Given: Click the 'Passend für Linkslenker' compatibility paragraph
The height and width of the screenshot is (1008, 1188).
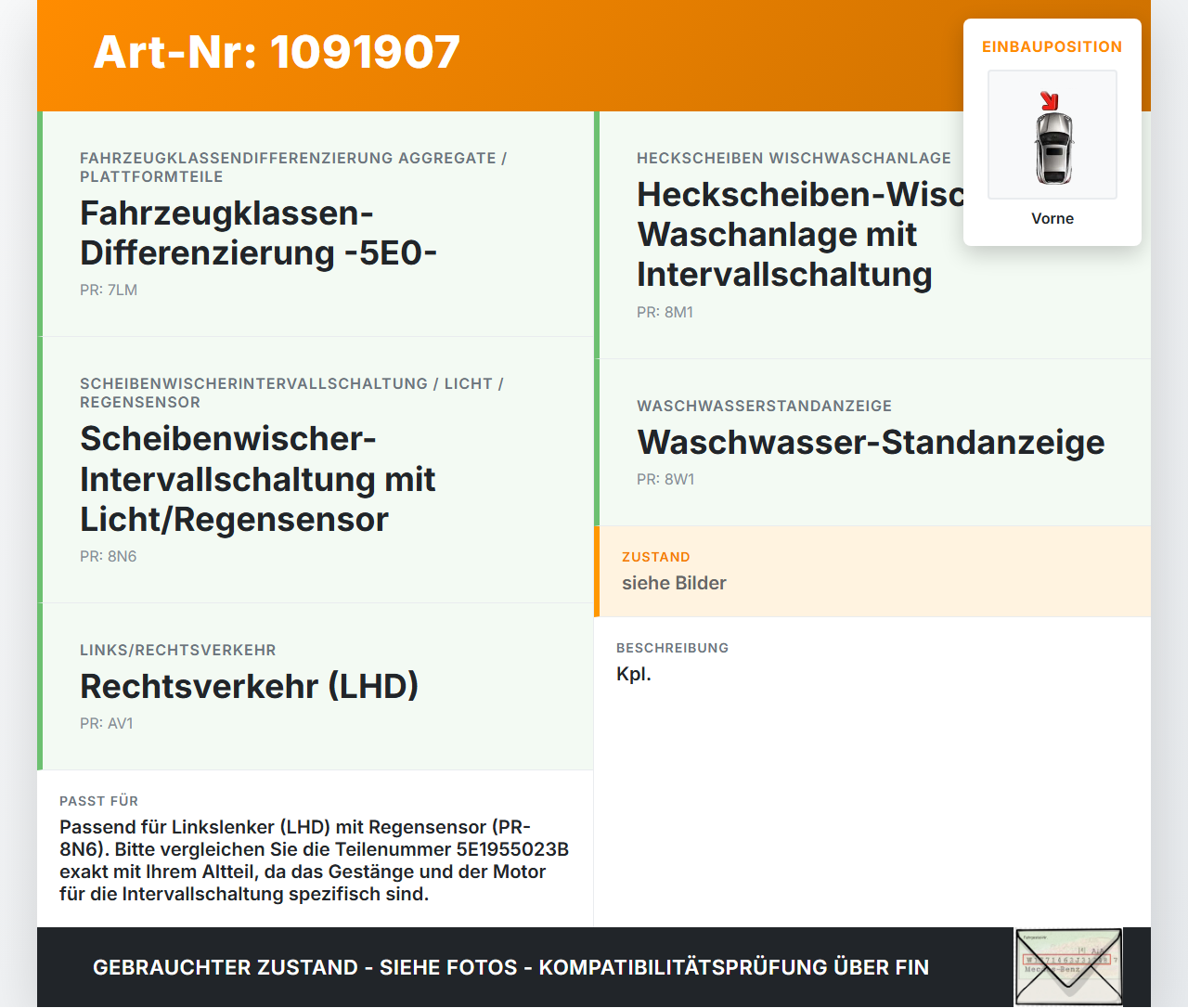Looking at the screenshot, I should pyautogui.click(x=315, y=860).
